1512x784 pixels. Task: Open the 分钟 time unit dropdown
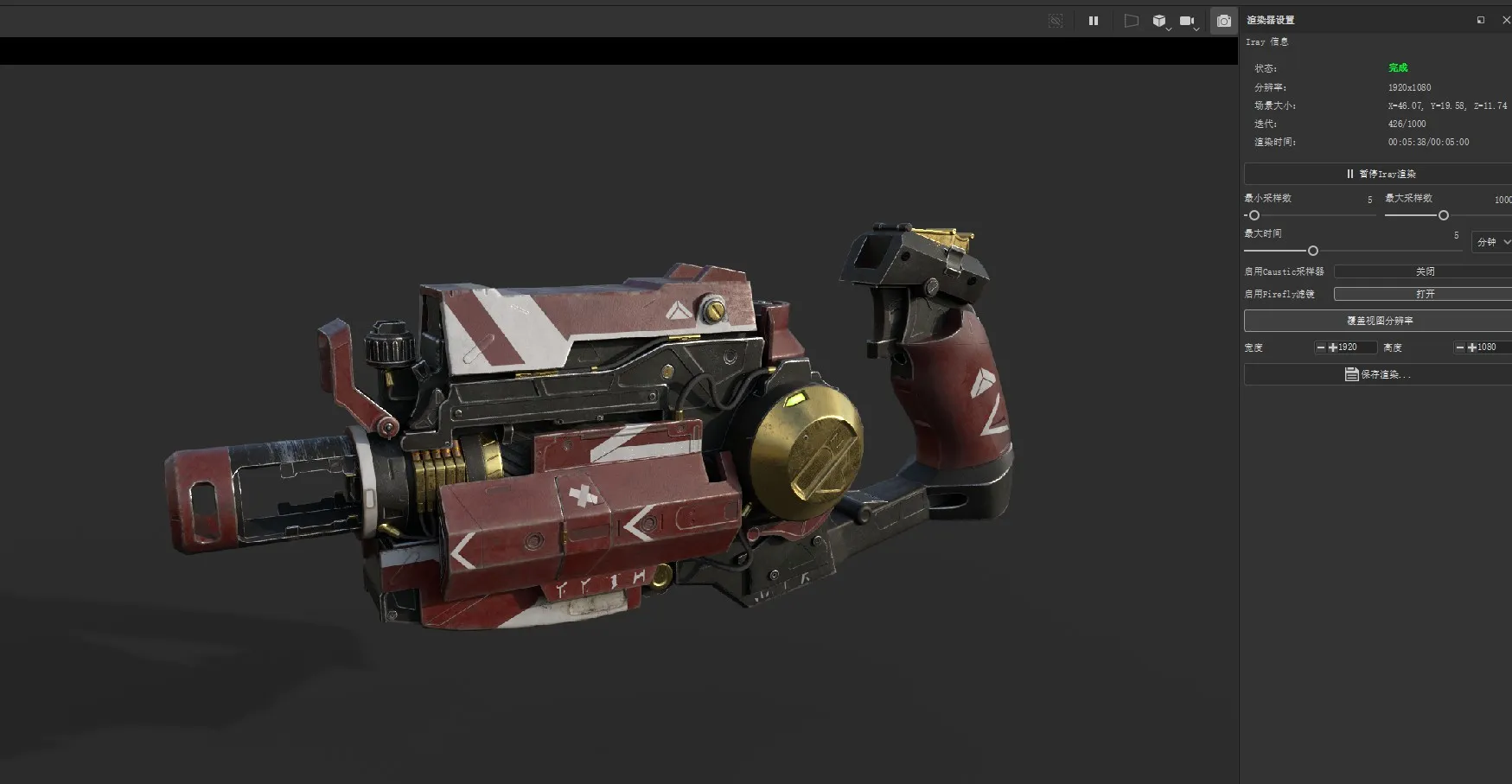pos(1493,242)
